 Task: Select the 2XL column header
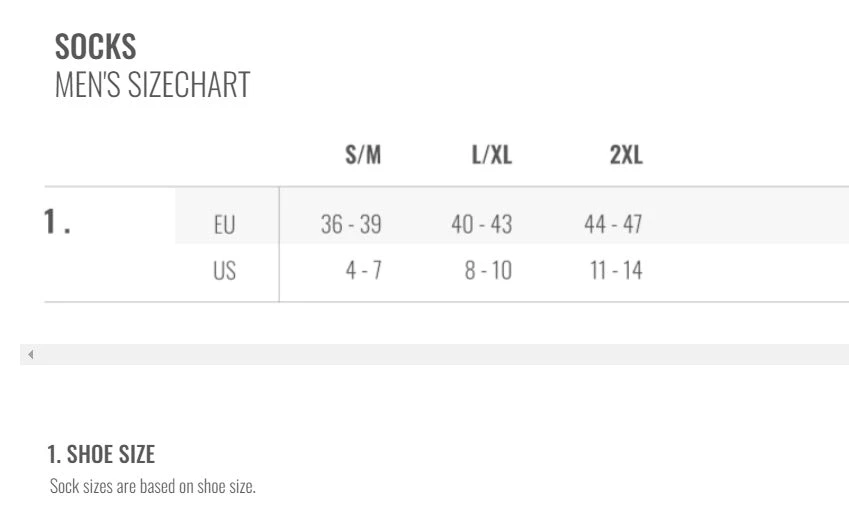point(626,156)
